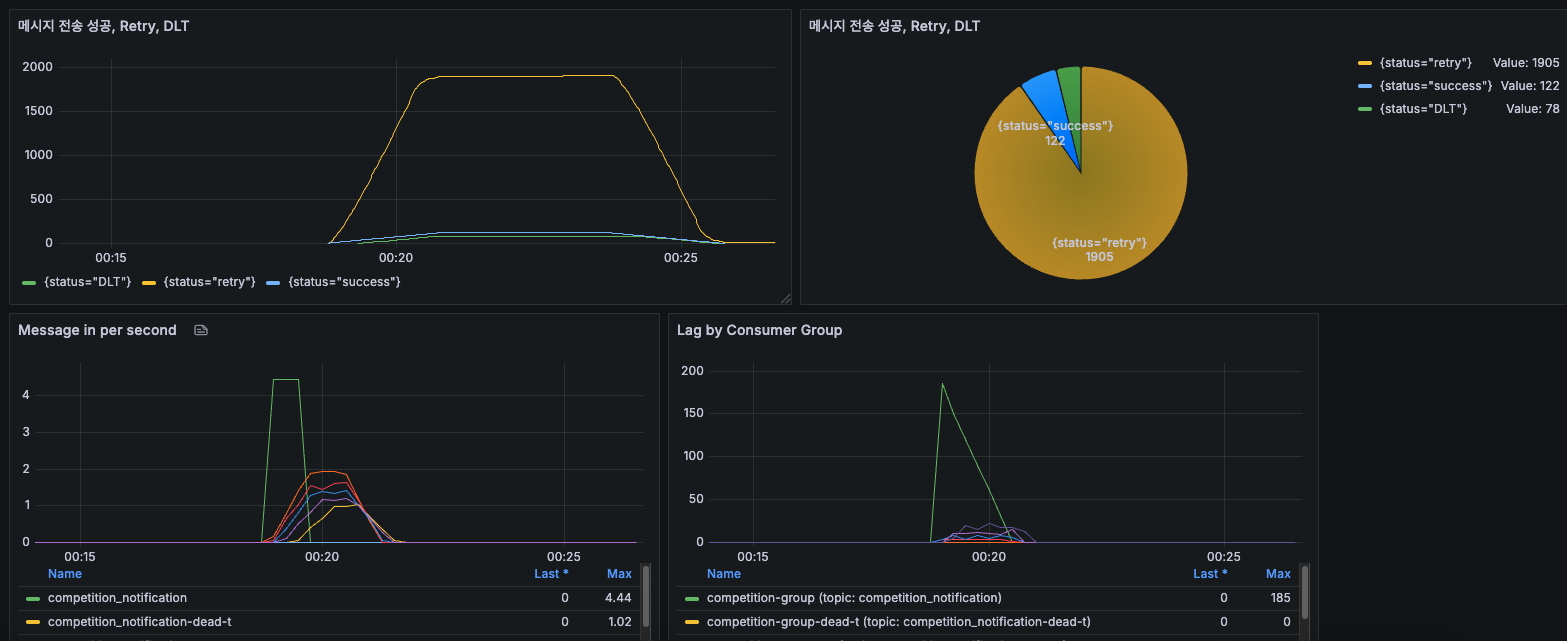Sort Message in per second legend by Name

(65, 574)
